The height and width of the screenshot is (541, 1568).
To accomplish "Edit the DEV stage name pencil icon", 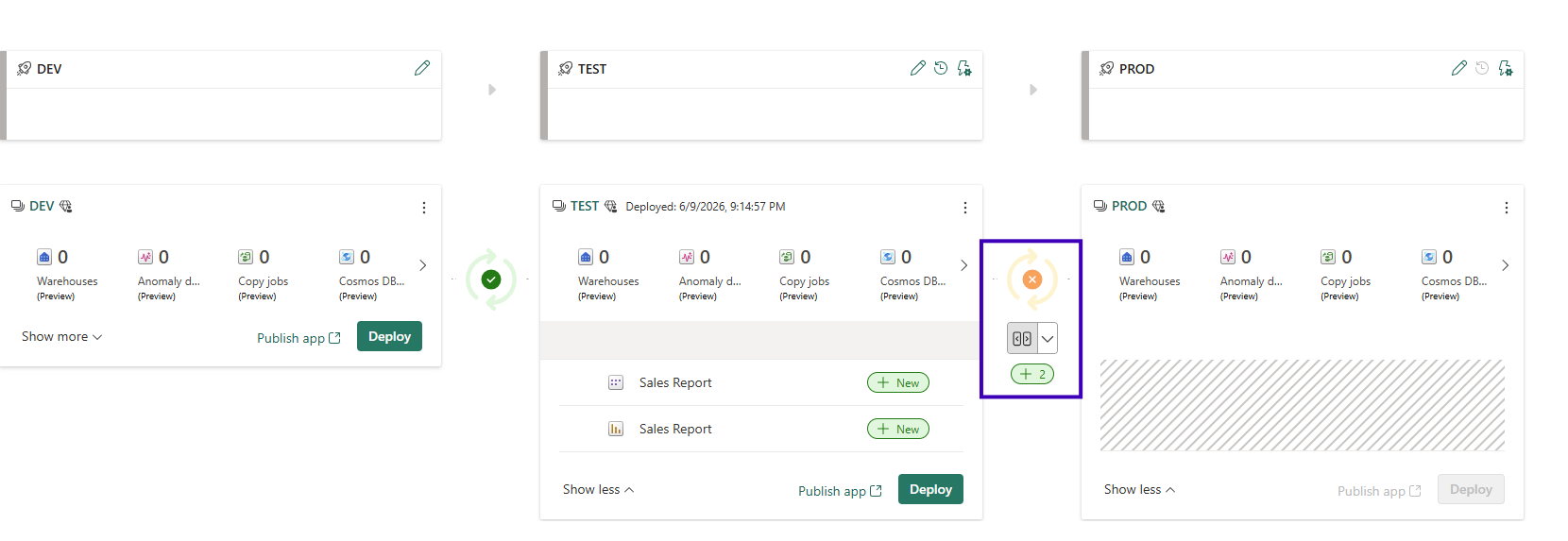I will tap(422, 68).
